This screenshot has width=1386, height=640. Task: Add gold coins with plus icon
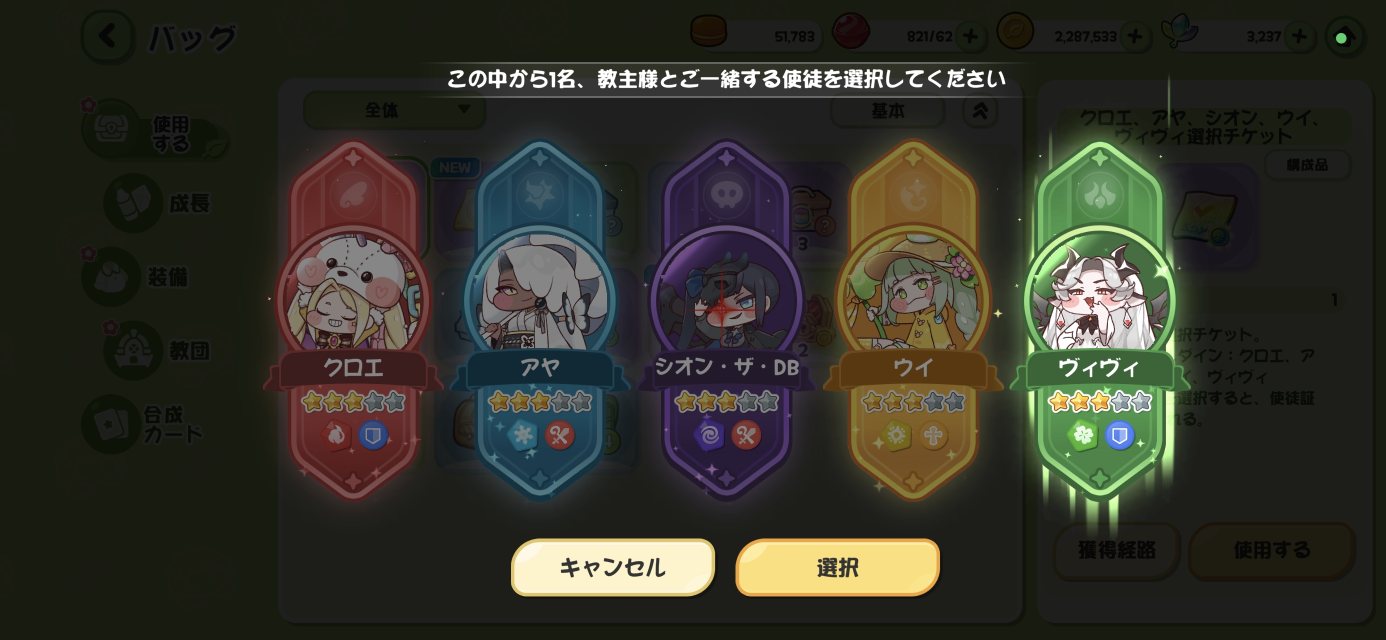tap(1134, 37)
